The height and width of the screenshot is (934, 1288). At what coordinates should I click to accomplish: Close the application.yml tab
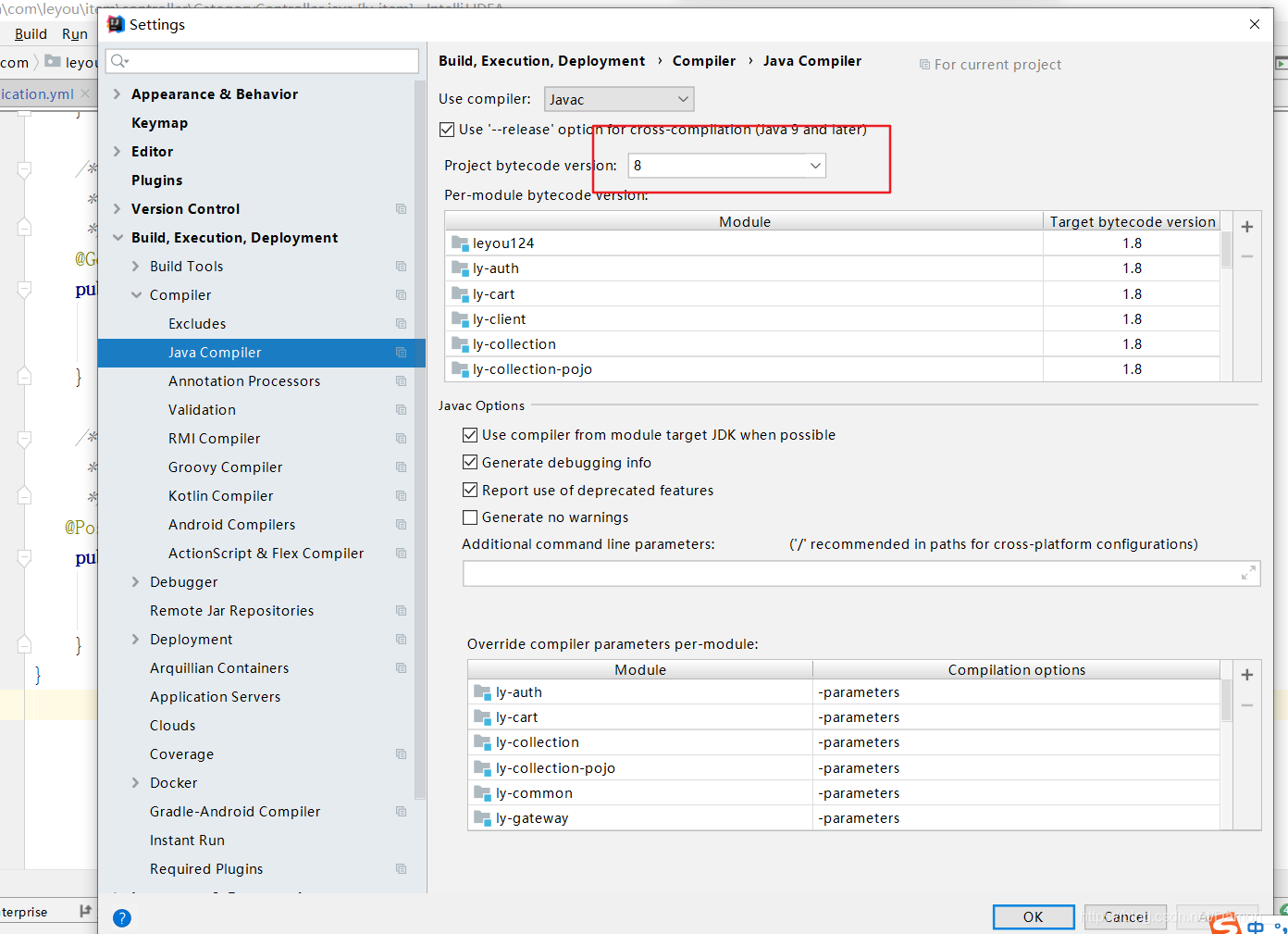pos(85,94)
